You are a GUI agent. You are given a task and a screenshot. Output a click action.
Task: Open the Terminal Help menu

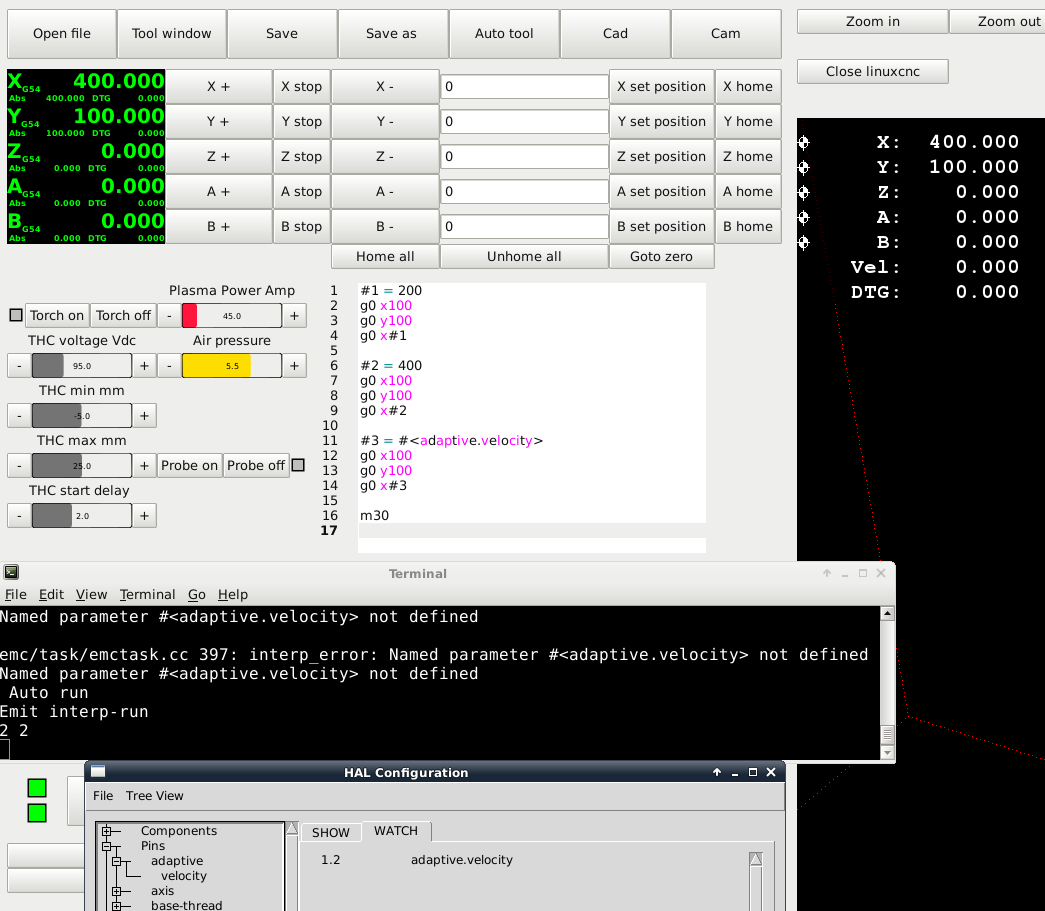point(233,594)
